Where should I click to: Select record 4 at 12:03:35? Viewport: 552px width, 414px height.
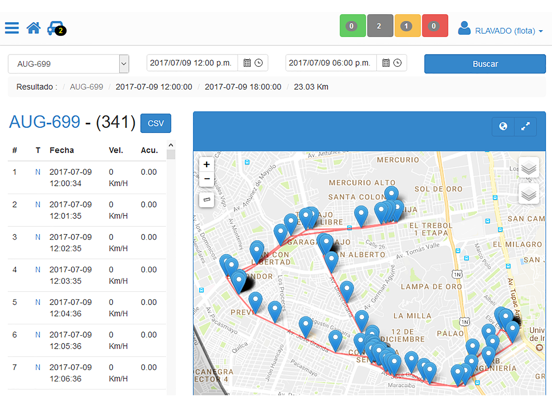[87, 275]
